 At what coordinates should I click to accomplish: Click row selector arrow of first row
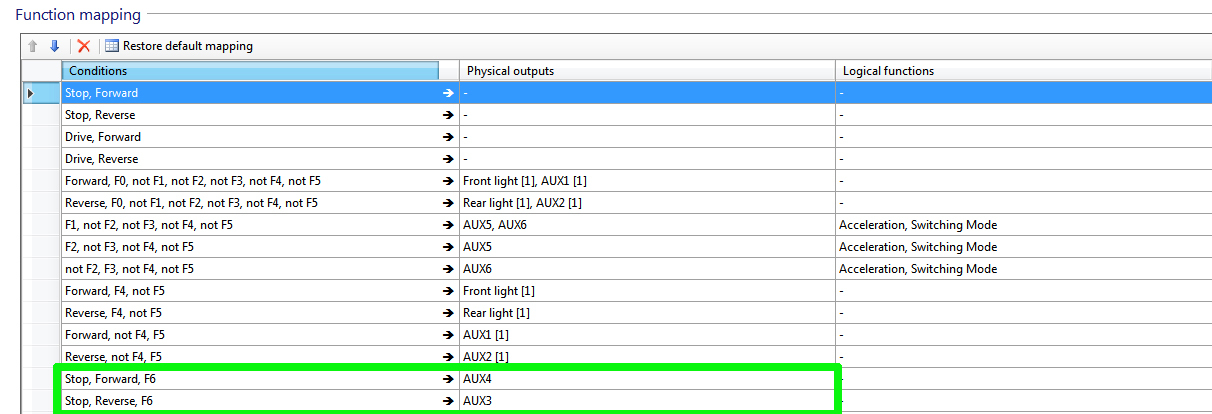coord(31,93)
